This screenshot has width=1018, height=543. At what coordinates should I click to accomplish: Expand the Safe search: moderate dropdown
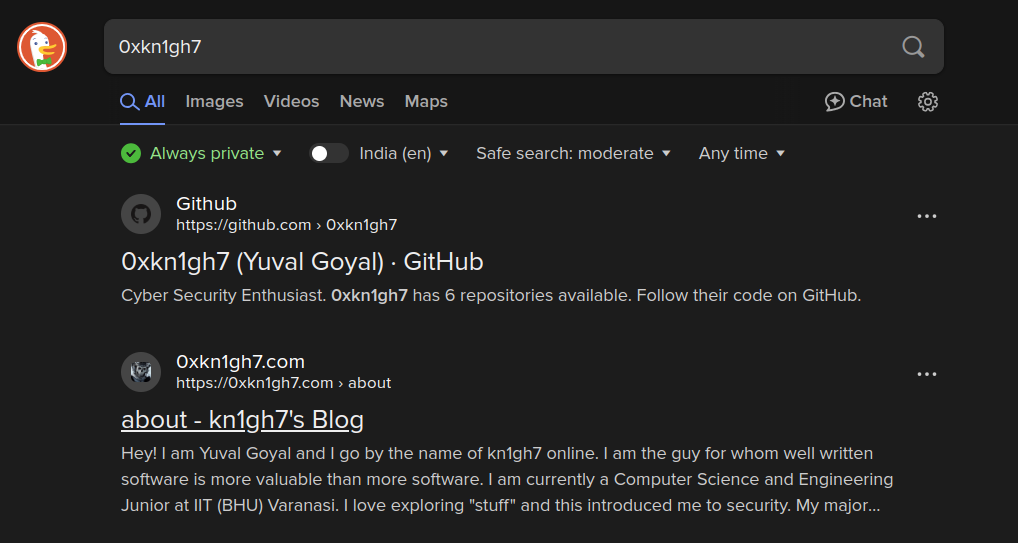(x=573, y=153)
